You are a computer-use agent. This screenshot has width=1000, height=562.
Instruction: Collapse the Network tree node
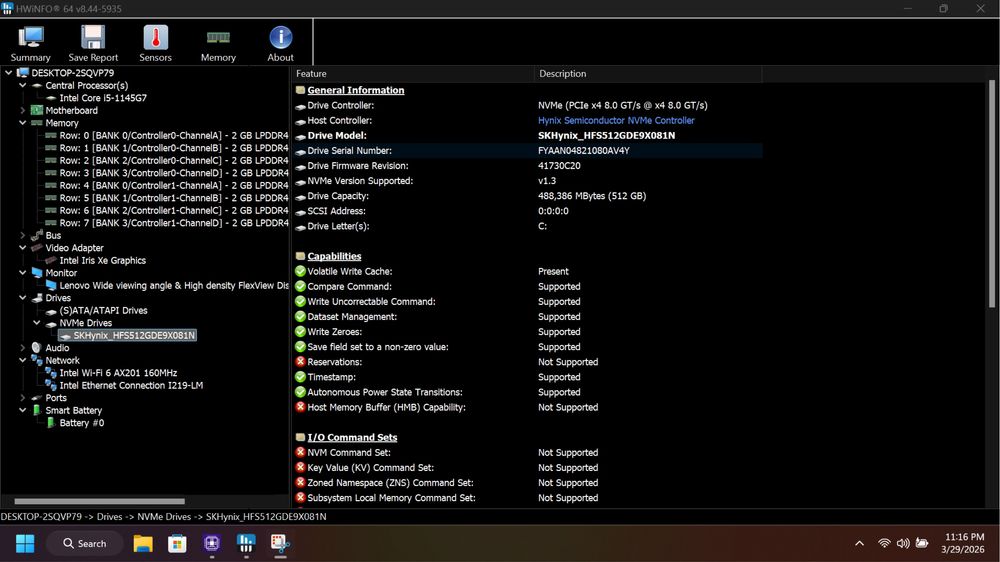coord(23,360)
